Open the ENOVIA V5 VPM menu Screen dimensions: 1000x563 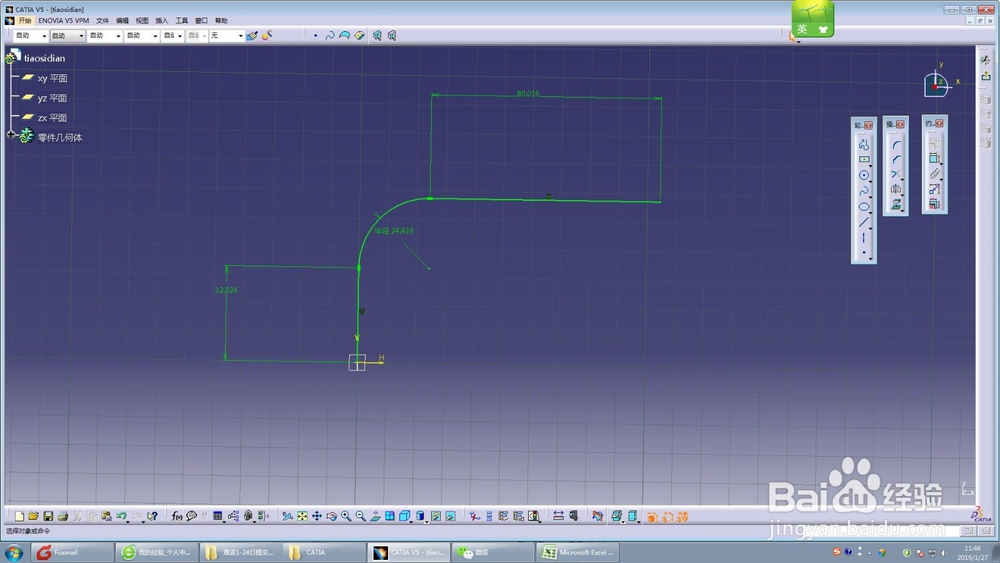(x=63, y=20)
